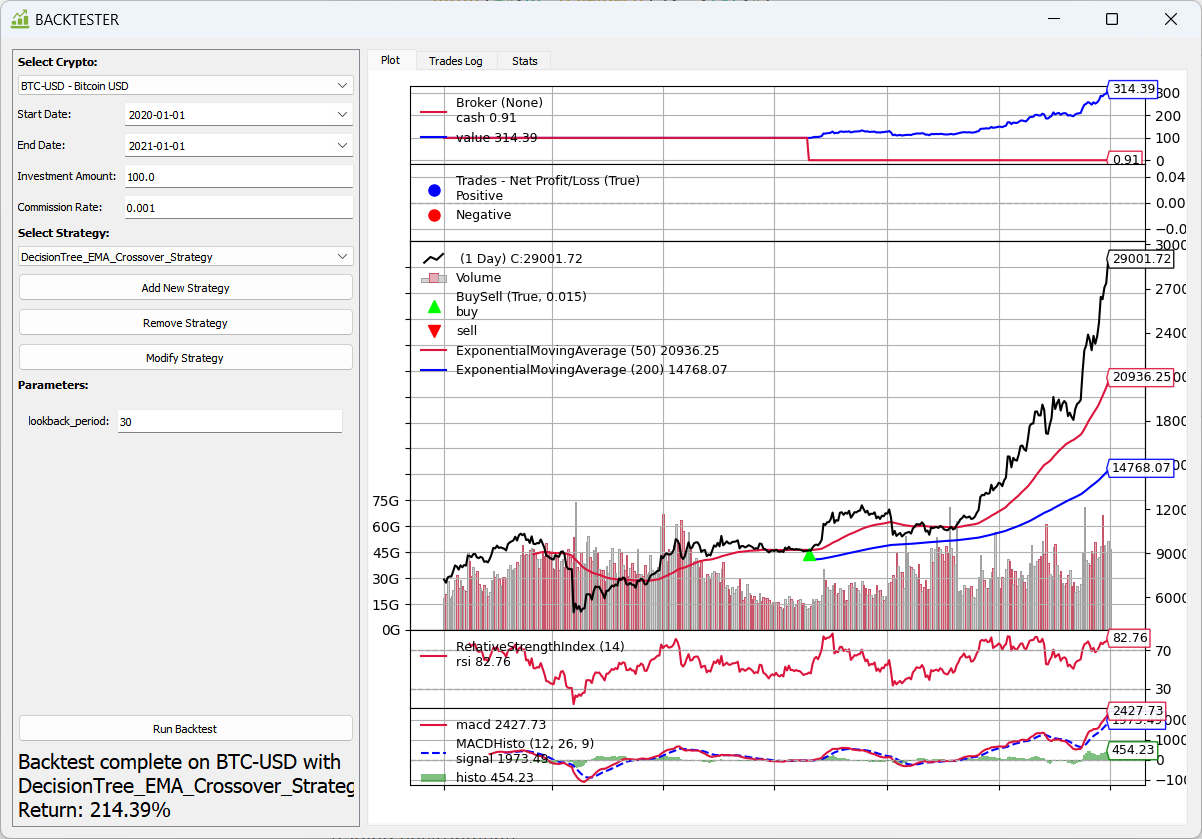Click the red Negative trades dot legend
Image resolution: width=1202 pixels, height=839 pixels.
[434, 214]
